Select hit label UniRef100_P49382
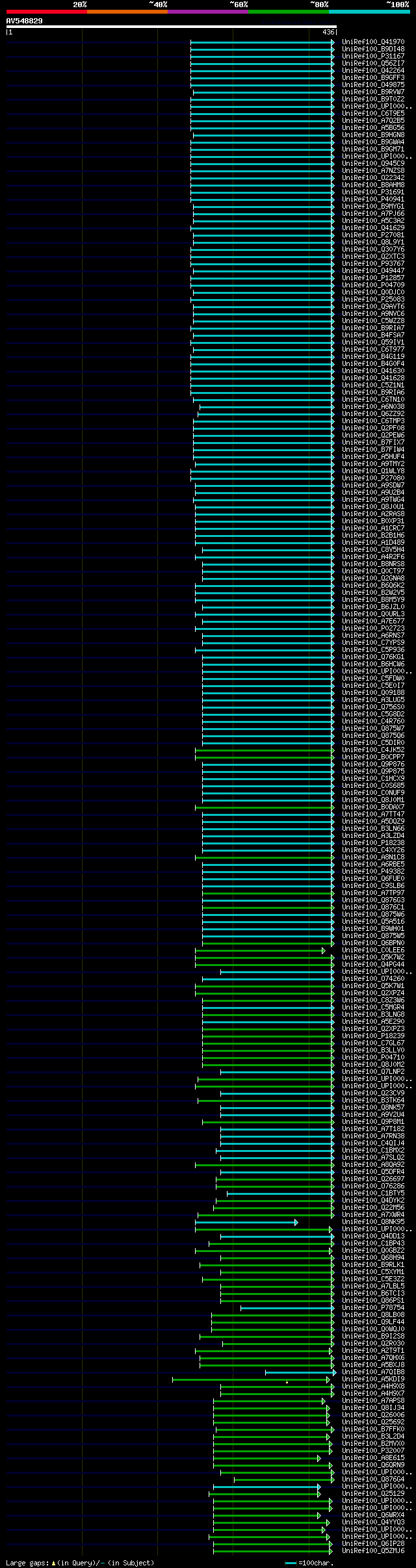Image resolution: width=416 pixels, height=1568 pixels. [373, 872]
